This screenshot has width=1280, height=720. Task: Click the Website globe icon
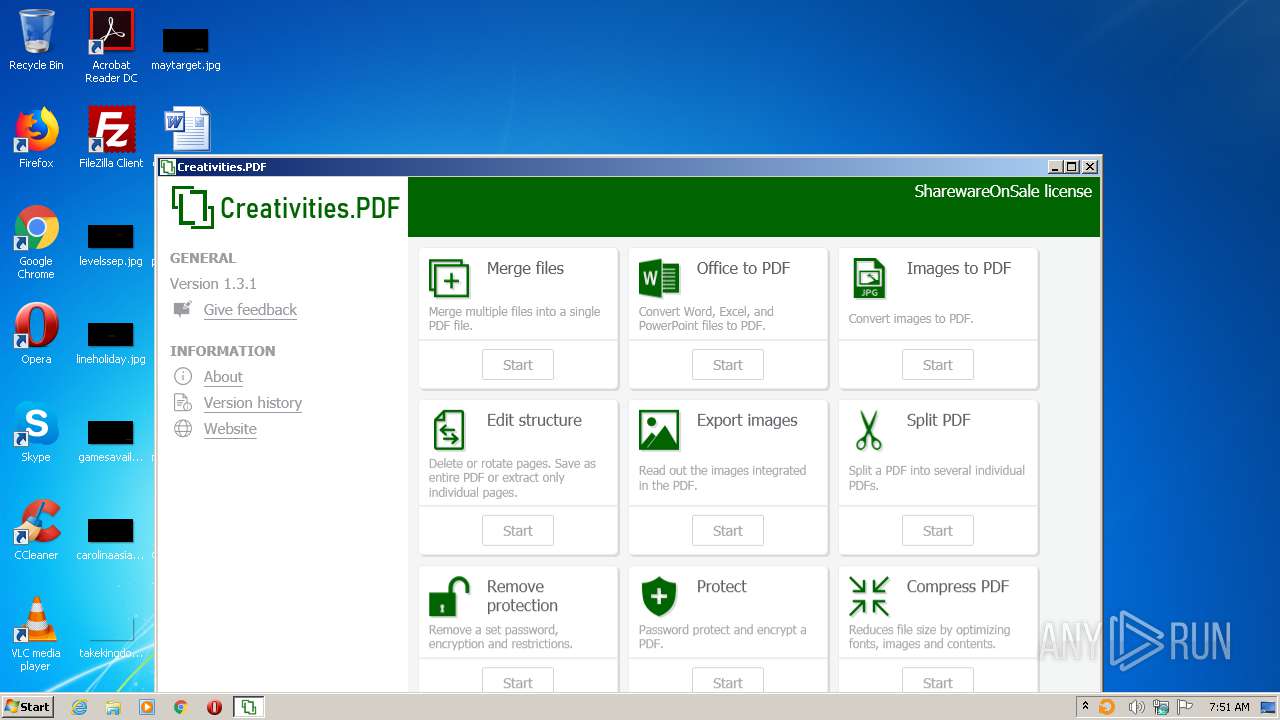coord(183,428)
